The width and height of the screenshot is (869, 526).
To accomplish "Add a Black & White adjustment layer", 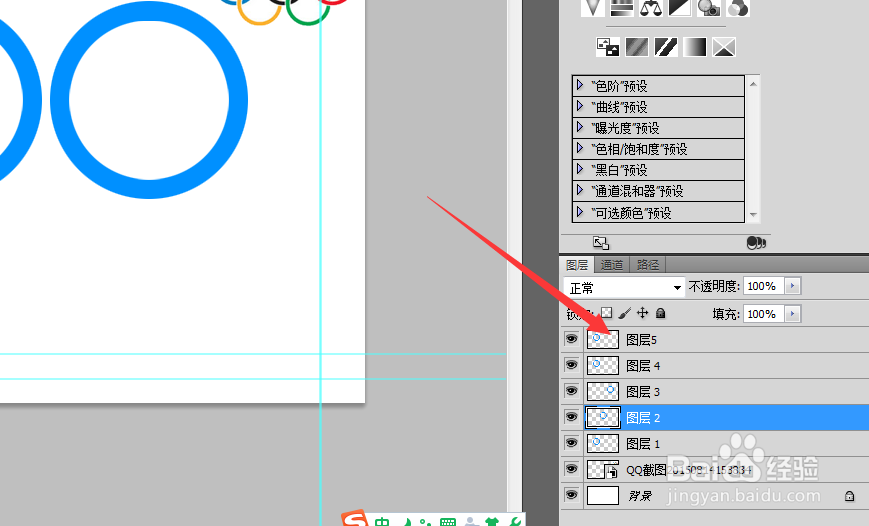I will click(679, 8).
